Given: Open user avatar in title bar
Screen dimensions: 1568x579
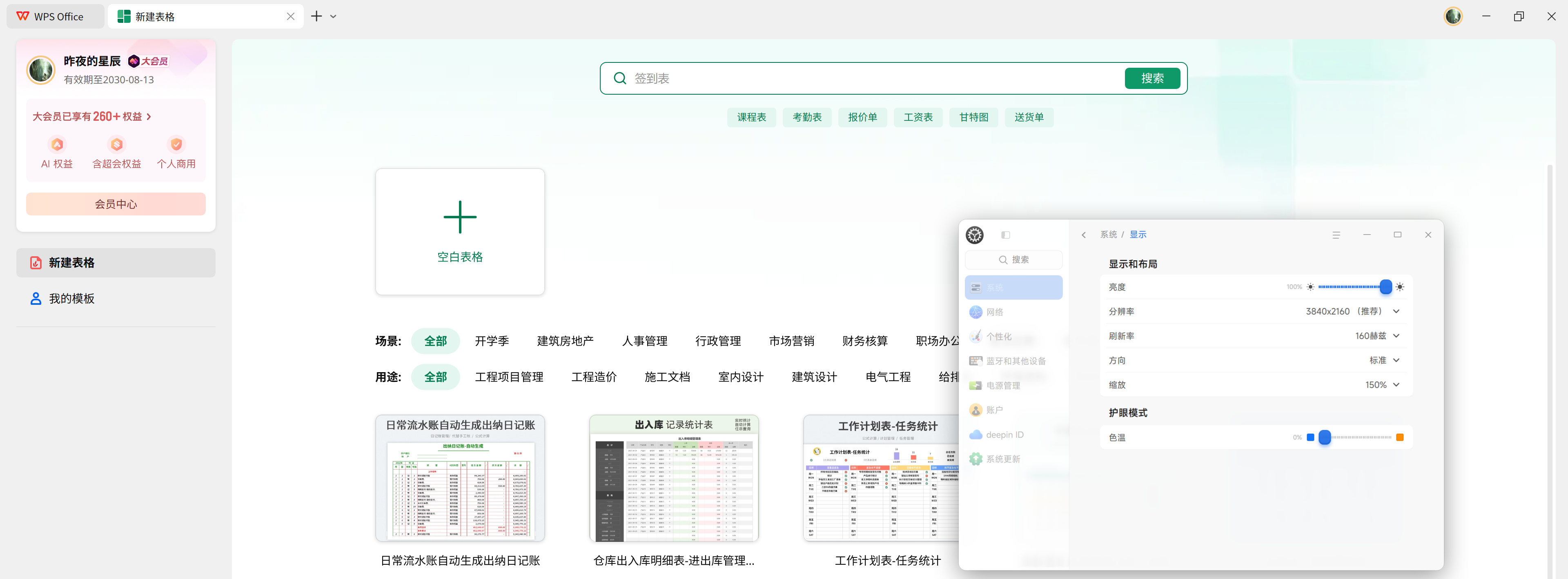Looking at the screenshot, I should click(x=1453, y=16).
